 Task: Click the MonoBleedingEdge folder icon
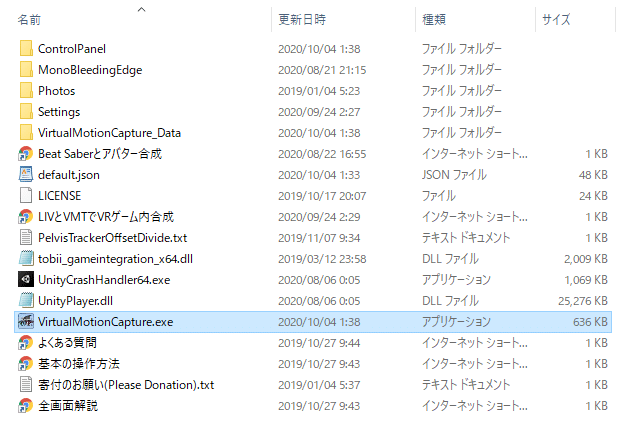[26, 70]
